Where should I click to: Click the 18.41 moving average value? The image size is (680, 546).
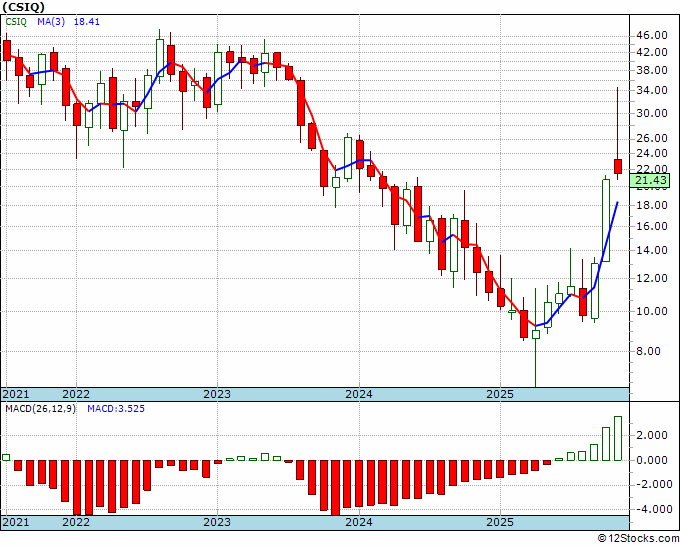87,22
